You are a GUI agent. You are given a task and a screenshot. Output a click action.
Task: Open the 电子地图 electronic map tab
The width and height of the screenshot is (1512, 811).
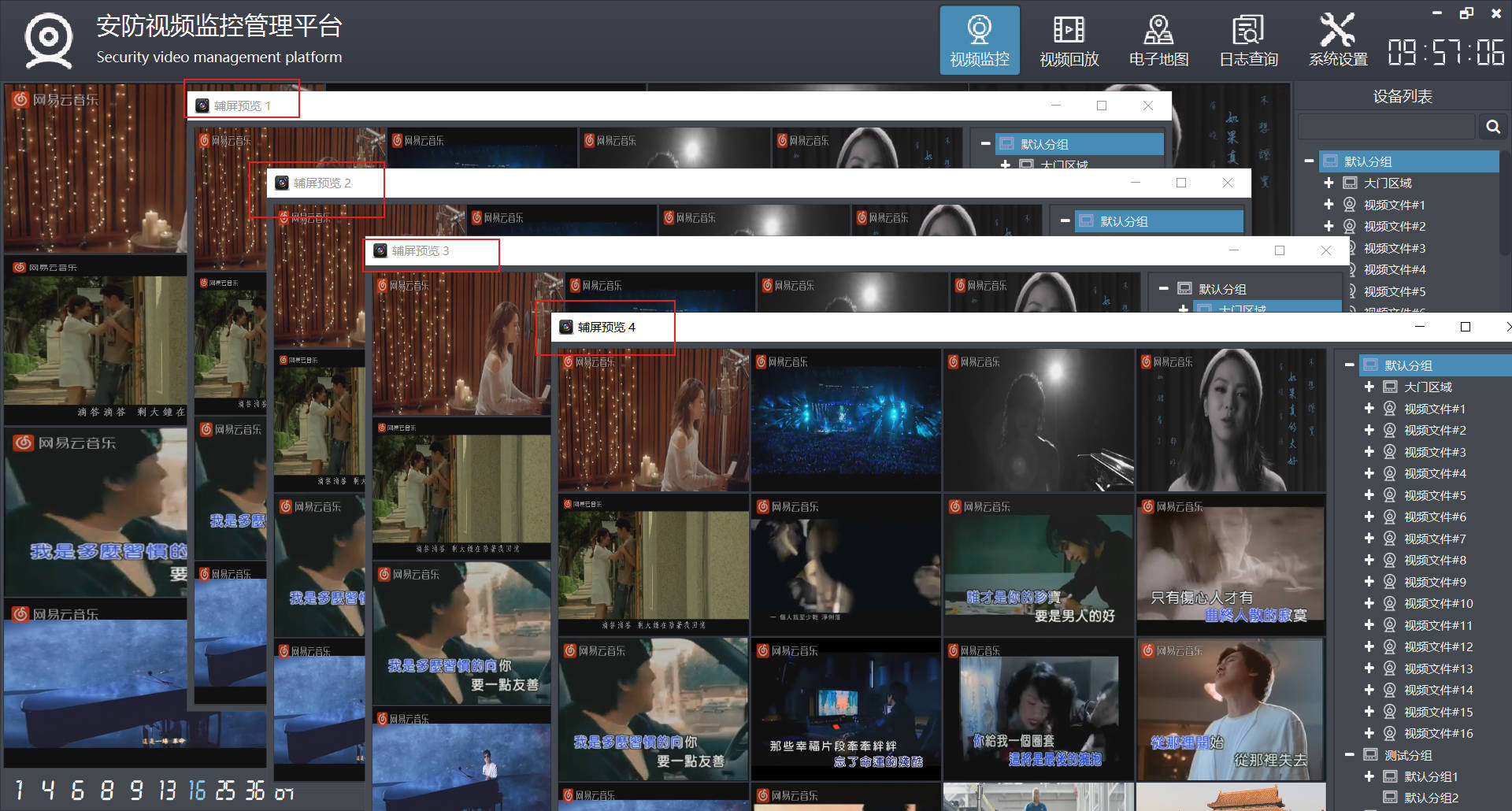(1158, 40)
